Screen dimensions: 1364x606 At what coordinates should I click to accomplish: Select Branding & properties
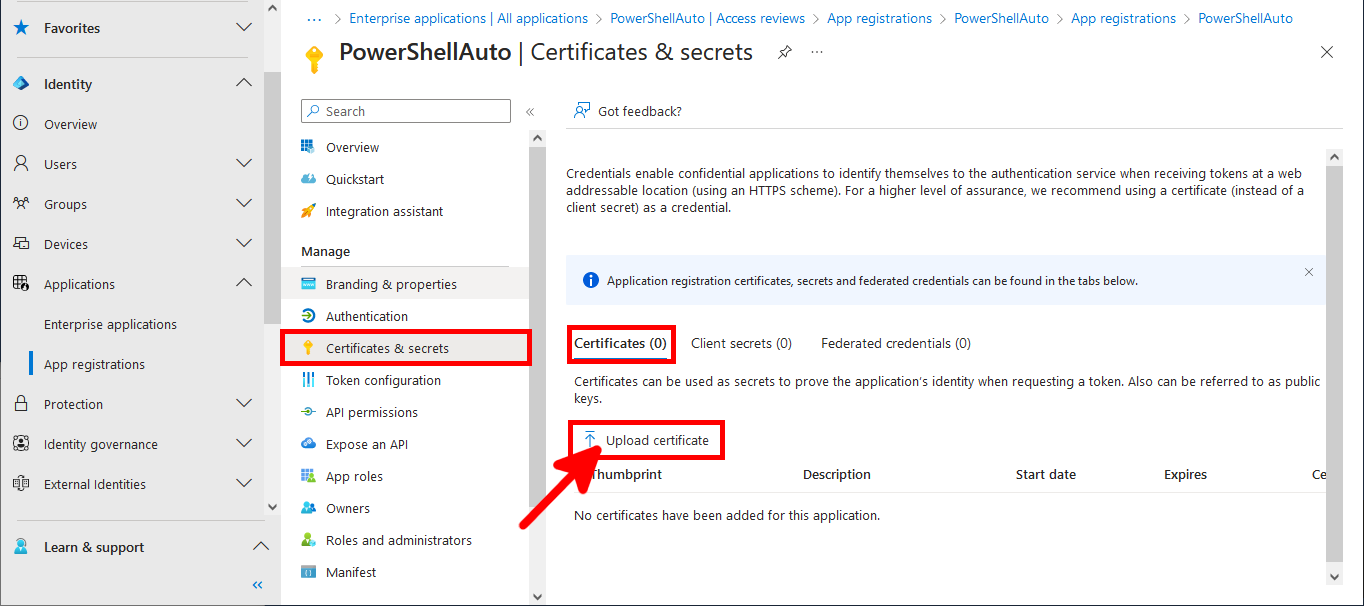pos(391,283)
